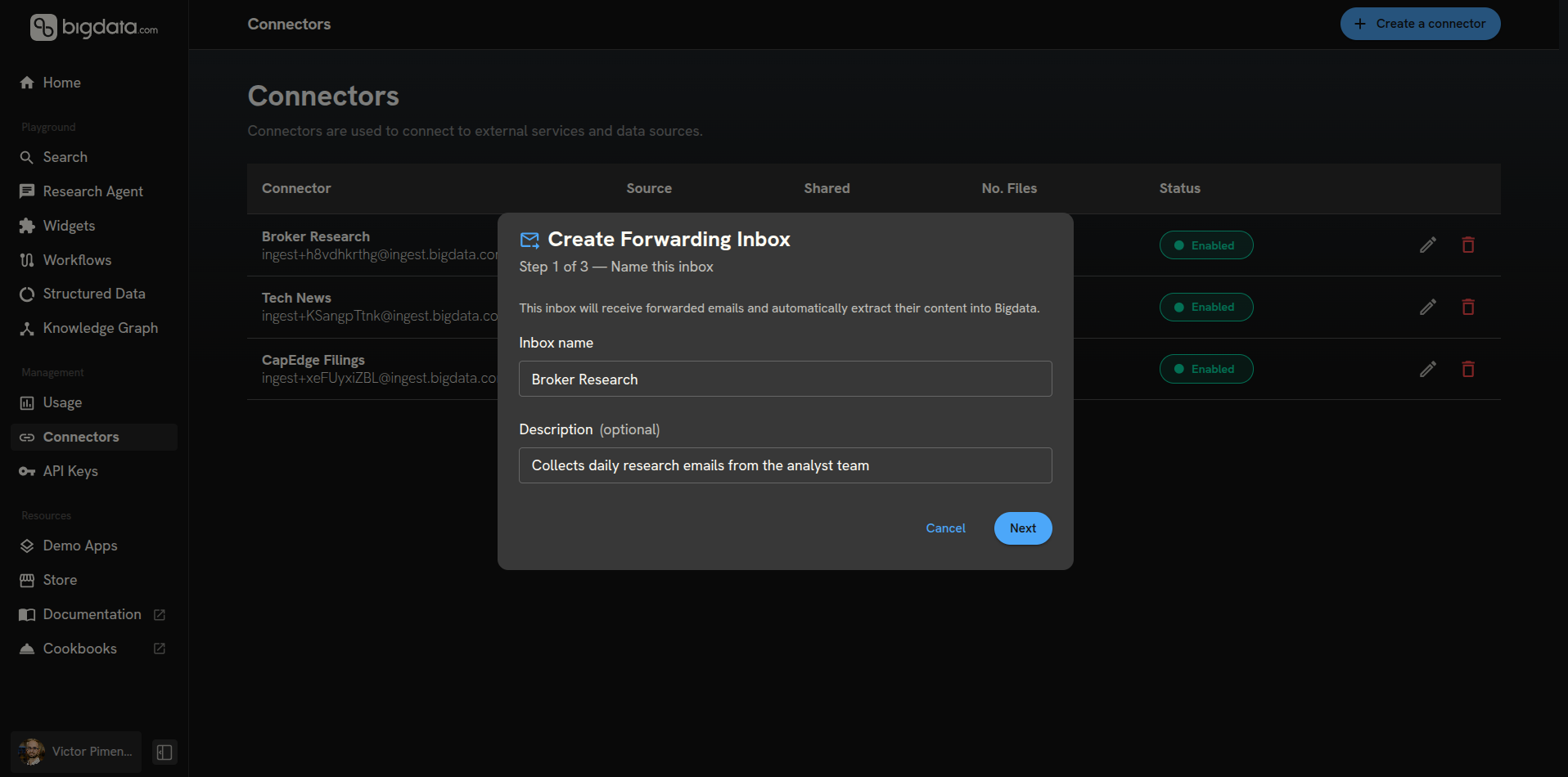Click the Tech News connector name
This screenshot has height=777, width=1568.
pyautogui.click(x=296, y=298)
